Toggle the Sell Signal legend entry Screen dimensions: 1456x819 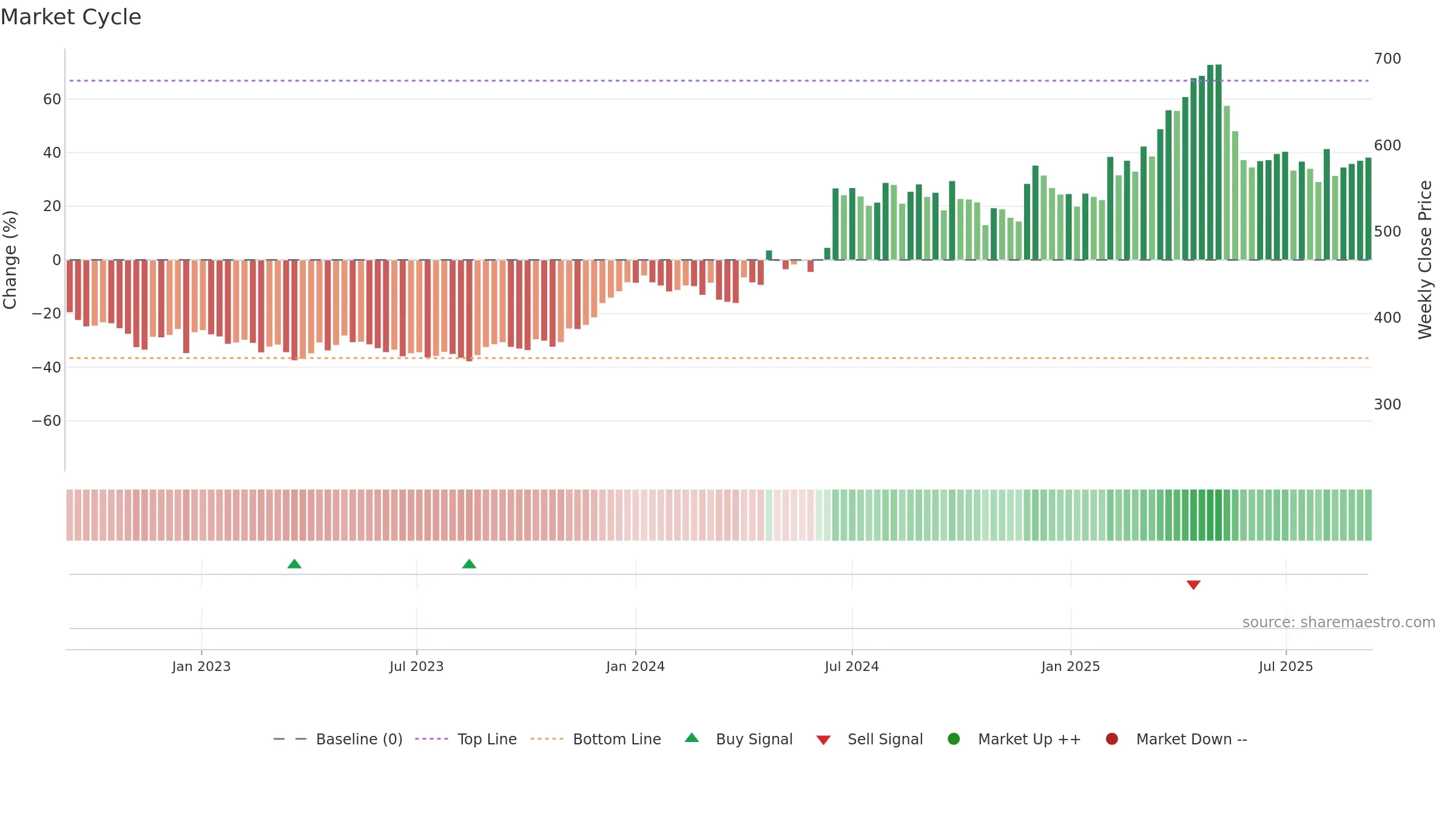869,739
